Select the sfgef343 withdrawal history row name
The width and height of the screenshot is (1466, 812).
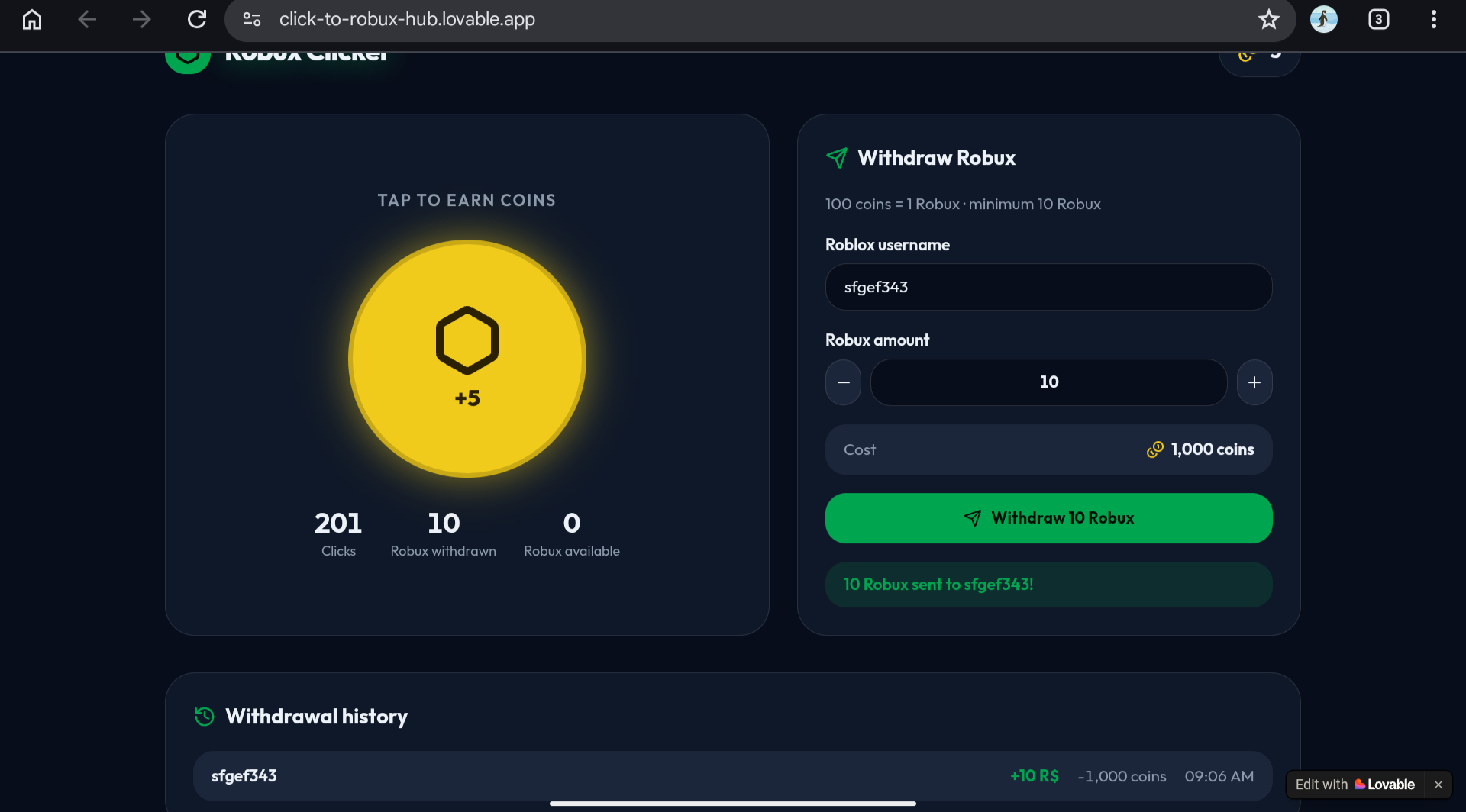coord(244,776)
